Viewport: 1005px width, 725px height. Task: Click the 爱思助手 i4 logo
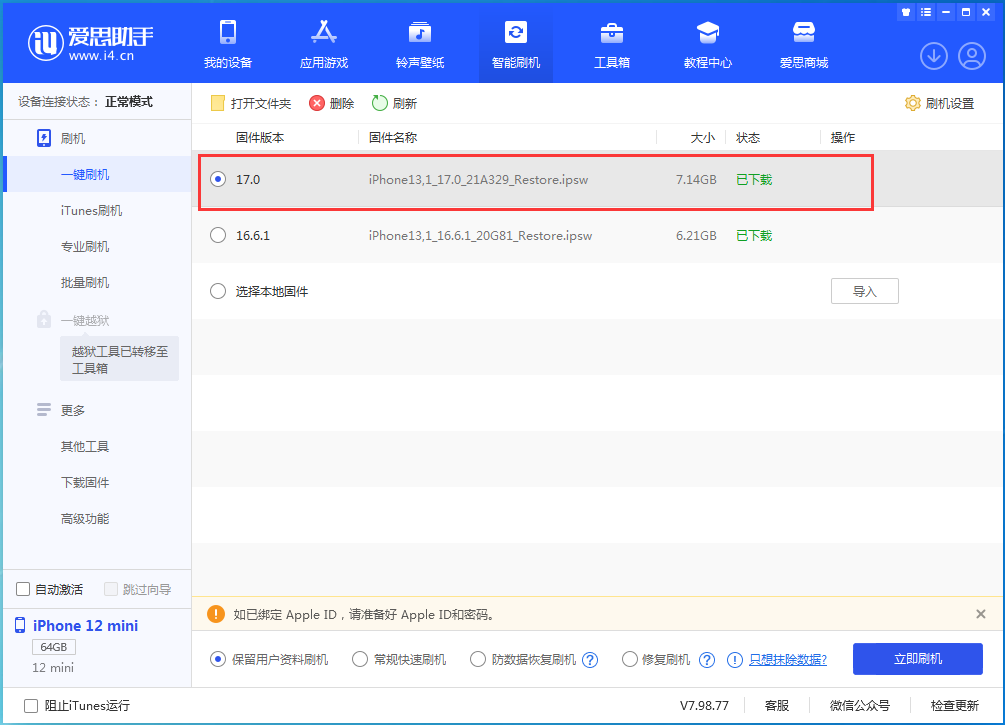tap(90, 44)
